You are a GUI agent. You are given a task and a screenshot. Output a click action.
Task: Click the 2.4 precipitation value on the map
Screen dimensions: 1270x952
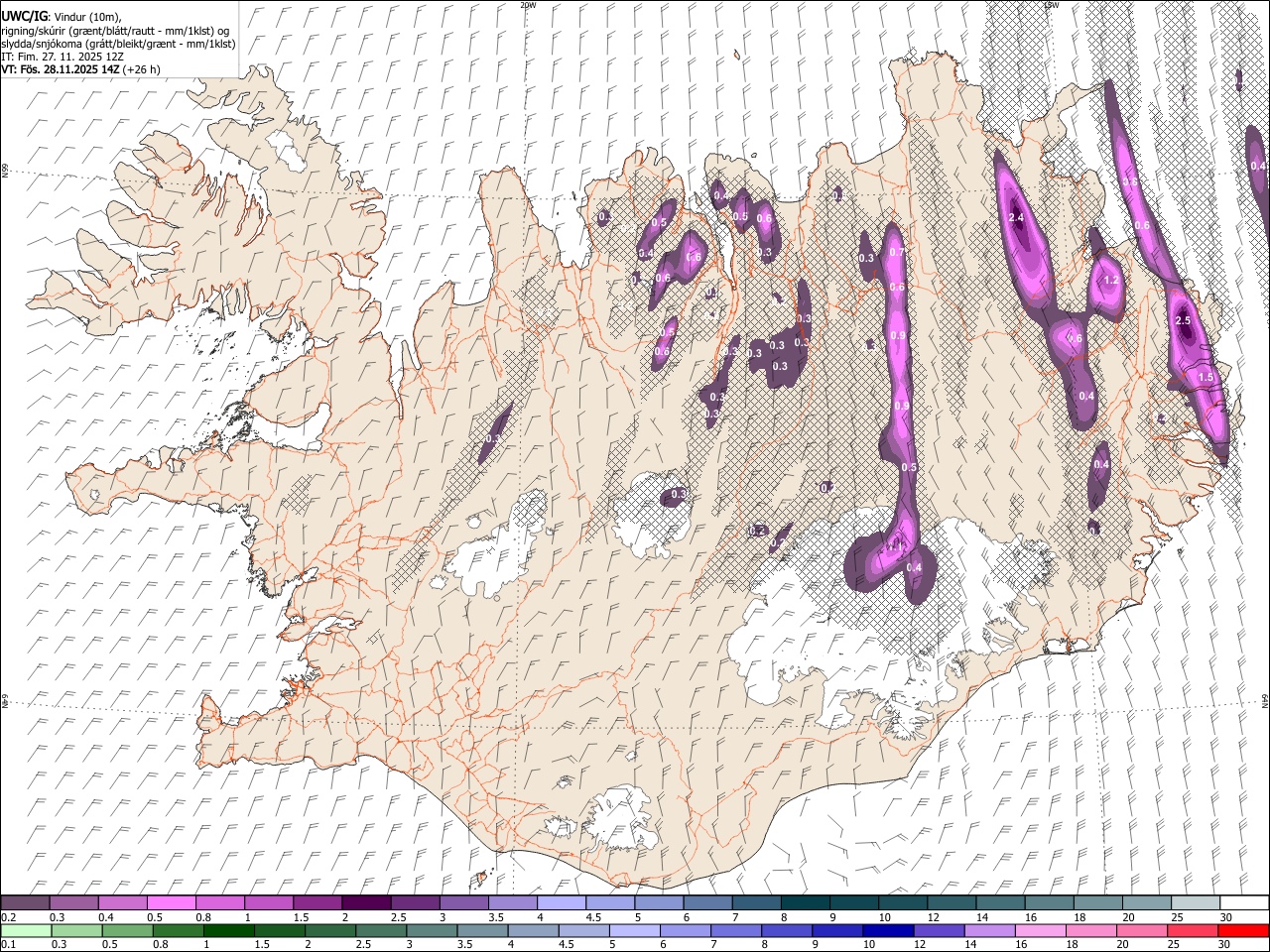(x=1016, y=218)
